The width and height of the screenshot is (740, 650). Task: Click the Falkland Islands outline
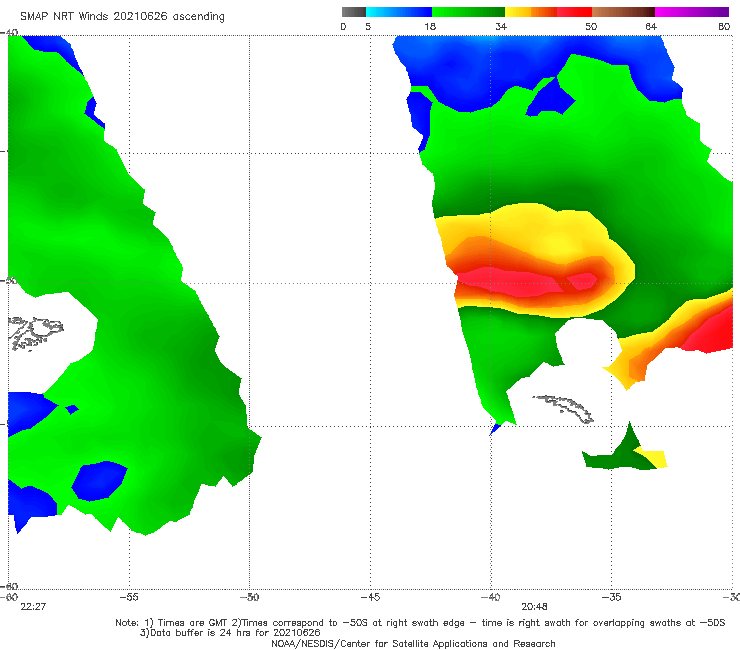coord(35,333)
